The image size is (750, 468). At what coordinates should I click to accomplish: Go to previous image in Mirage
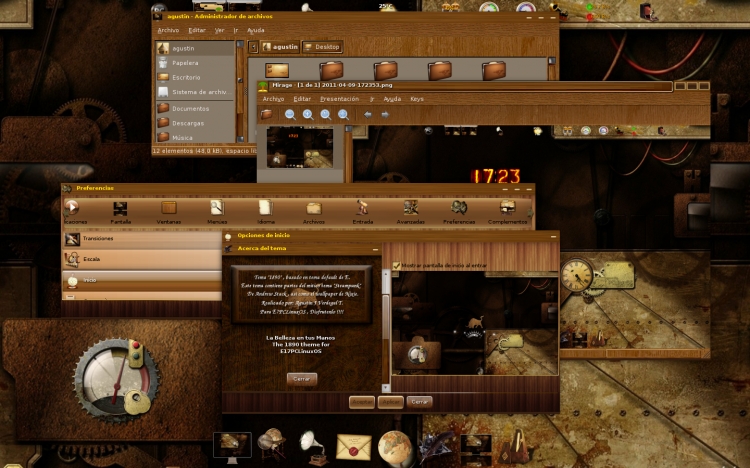367,114
